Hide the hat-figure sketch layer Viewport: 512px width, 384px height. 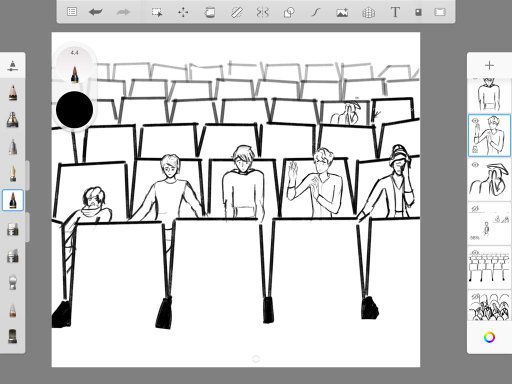click(475, 165)
